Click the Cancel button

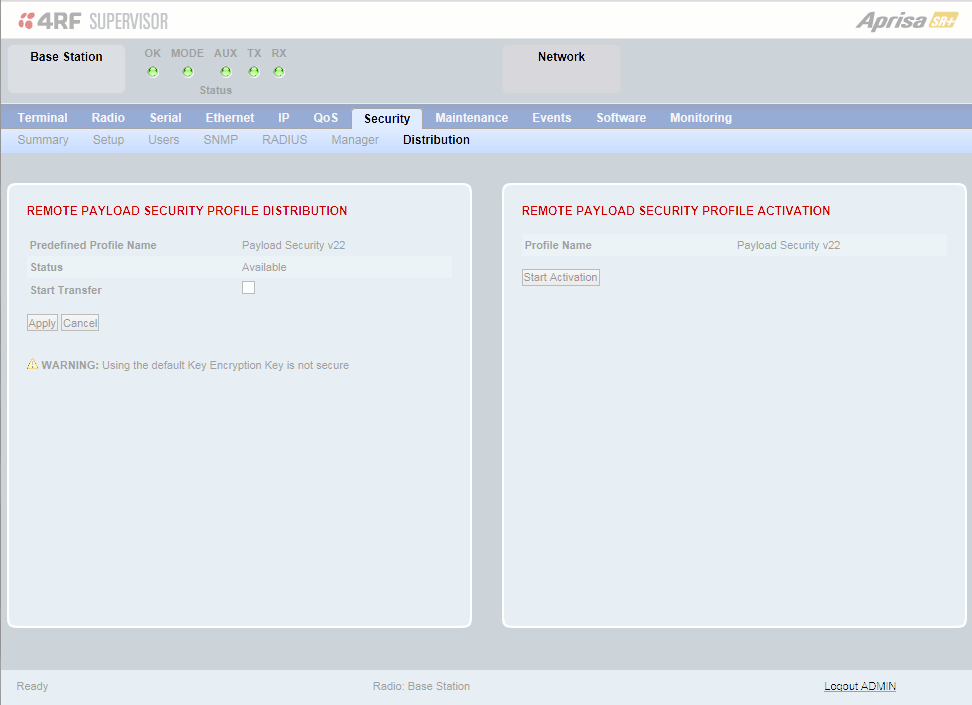[x=80, y=323]
